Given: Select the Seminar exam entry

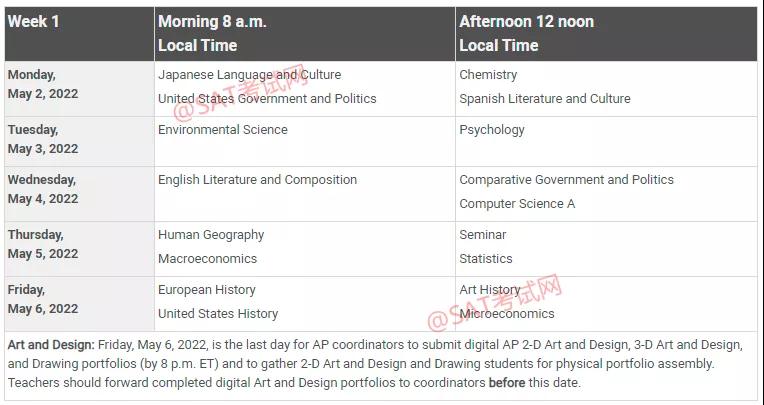Looking at the screenshot, I should [483, 235].
